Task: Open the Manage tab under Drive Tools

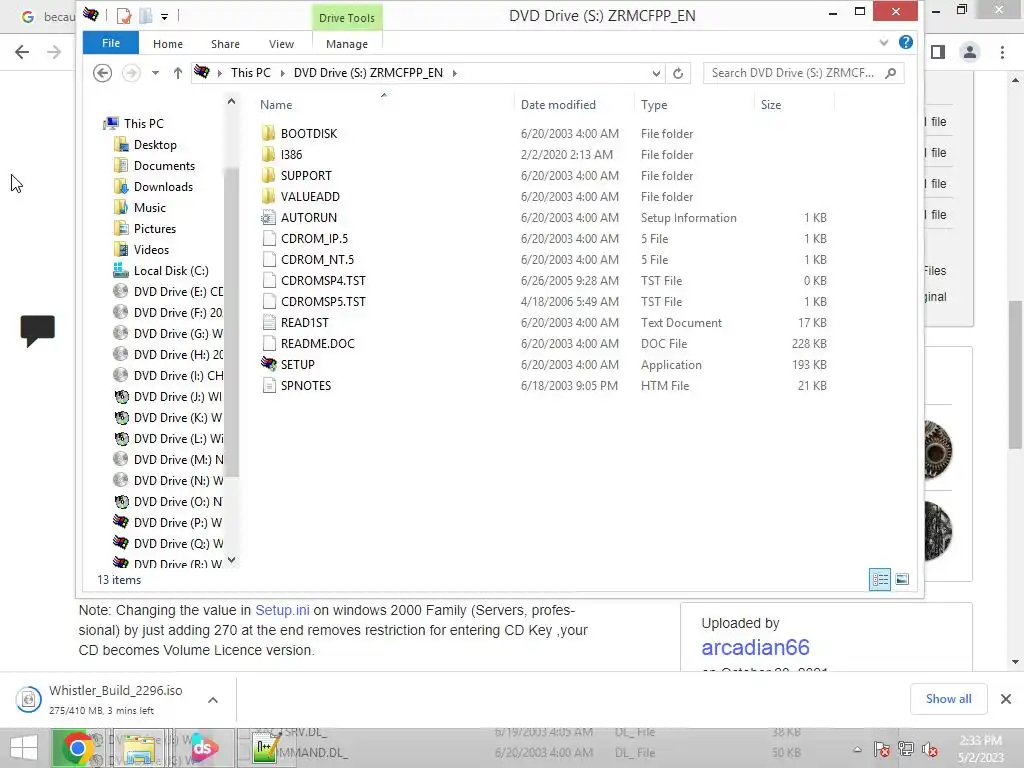Action: 347,44
